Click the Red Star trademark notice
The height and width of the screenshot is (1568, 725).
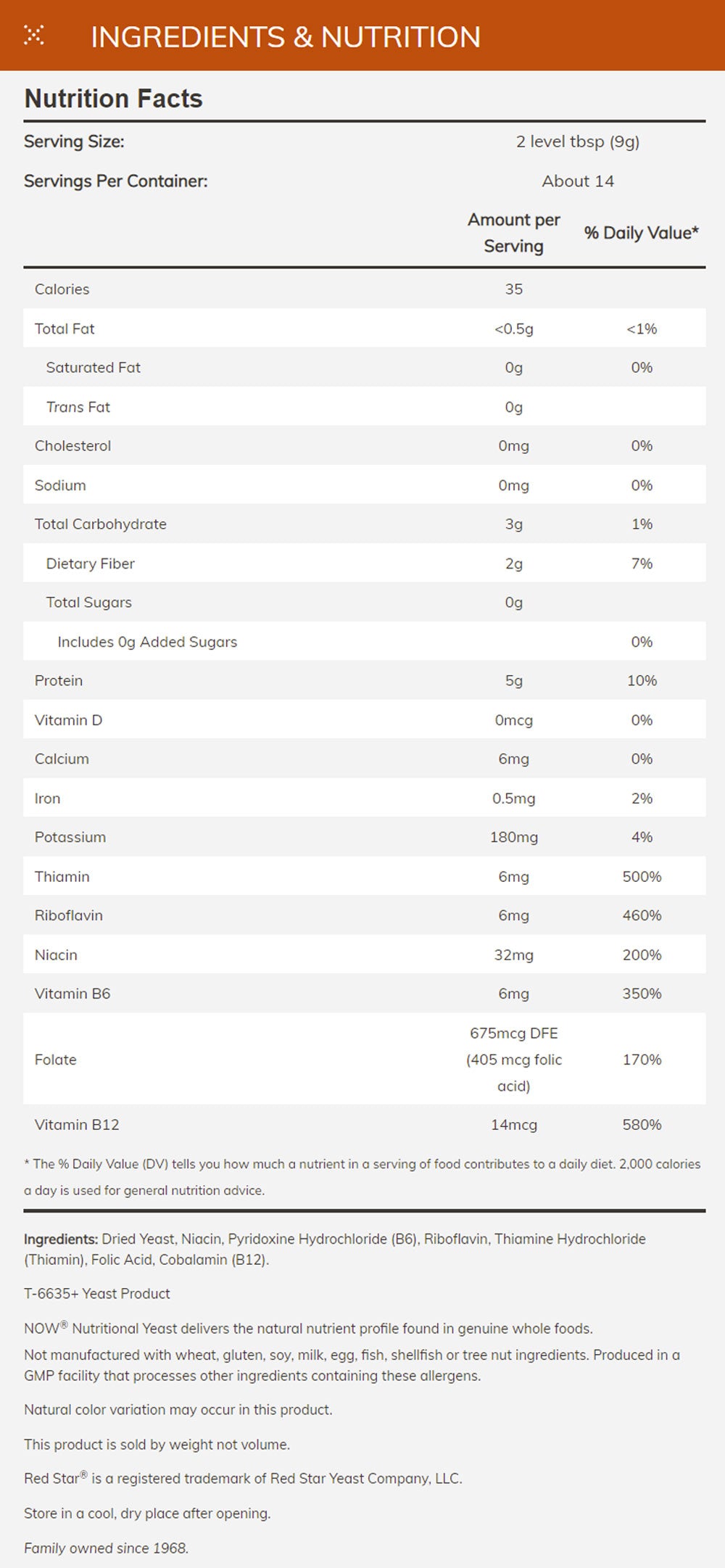point(243,1478)
